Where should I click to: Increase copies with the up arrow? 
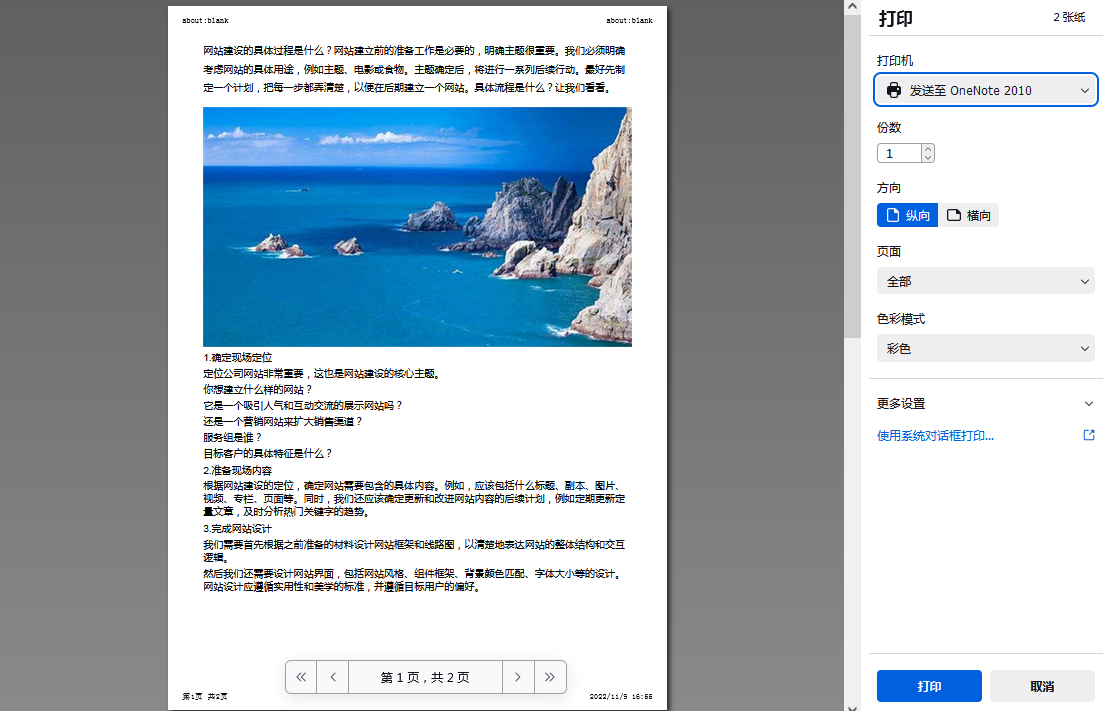click(x=928, y=149)
